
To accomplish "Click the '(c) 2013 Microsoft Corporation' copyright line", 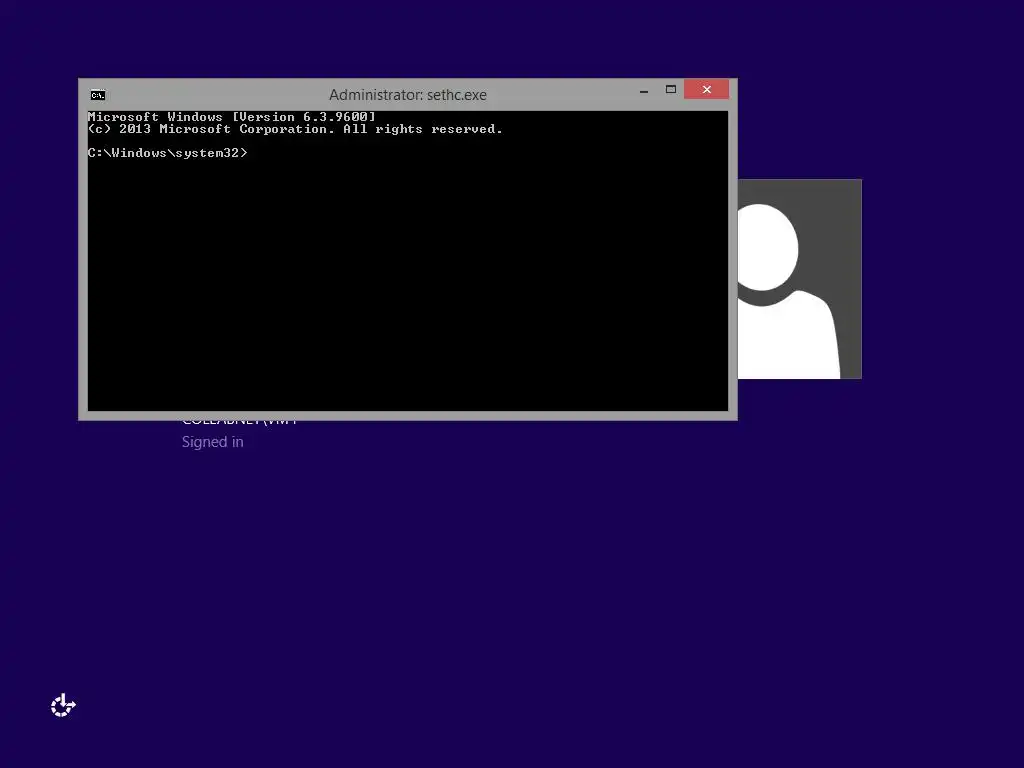I will pos(295,129).
